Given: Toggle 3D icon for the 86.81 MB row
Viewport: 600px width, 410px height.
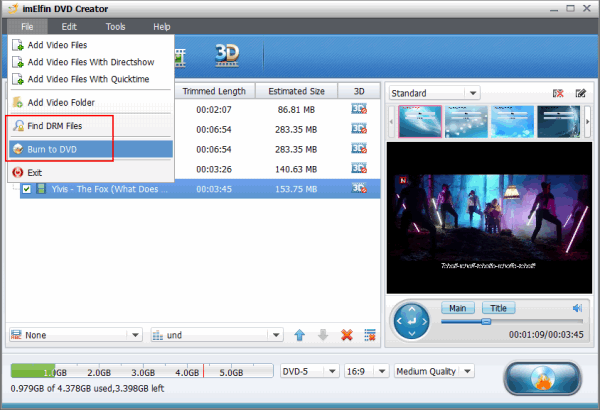Looking at the screenshot, I should [x=359, y=109].
